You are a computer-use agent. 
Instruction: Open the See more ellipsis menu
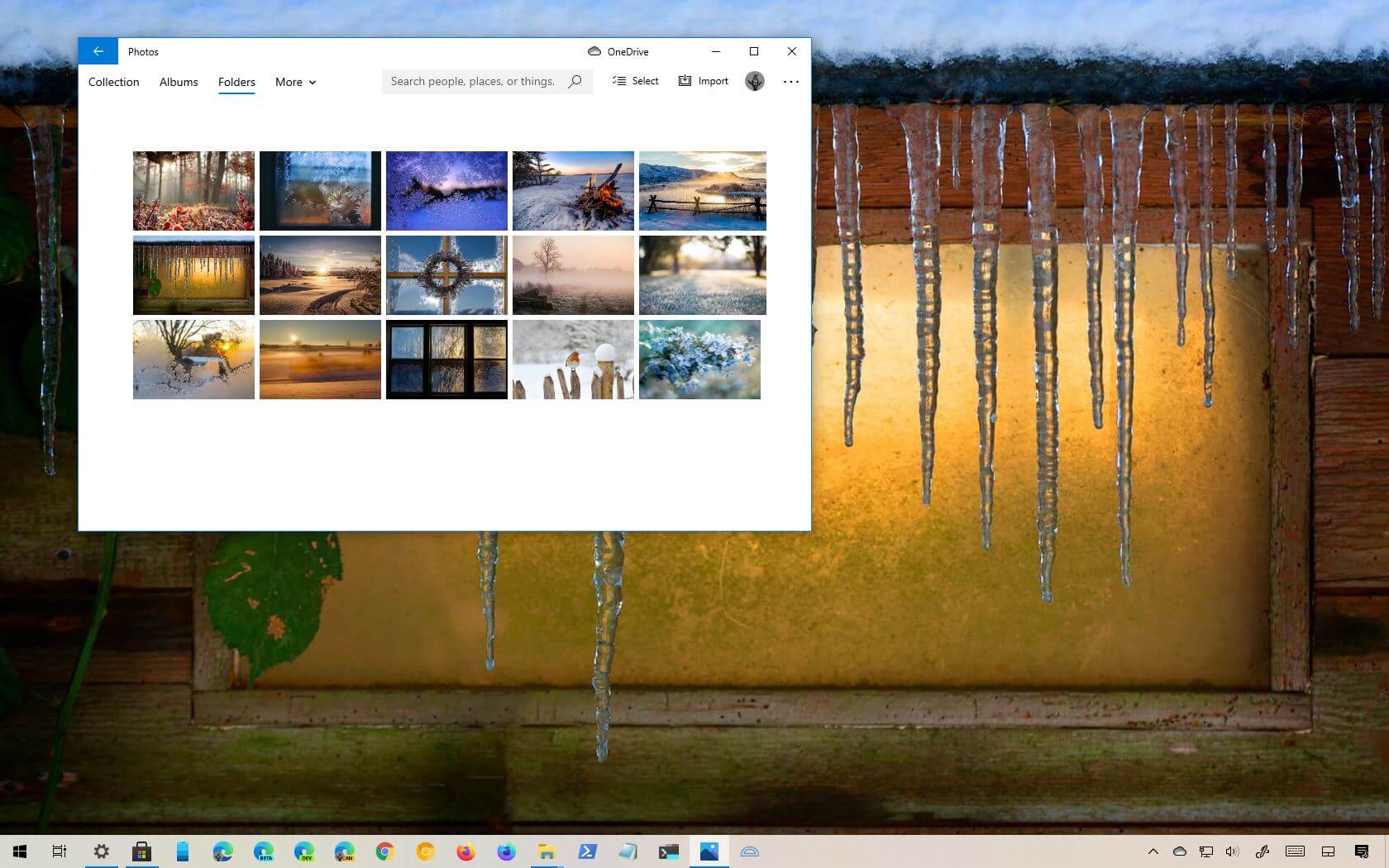click(x=790, y=81)
